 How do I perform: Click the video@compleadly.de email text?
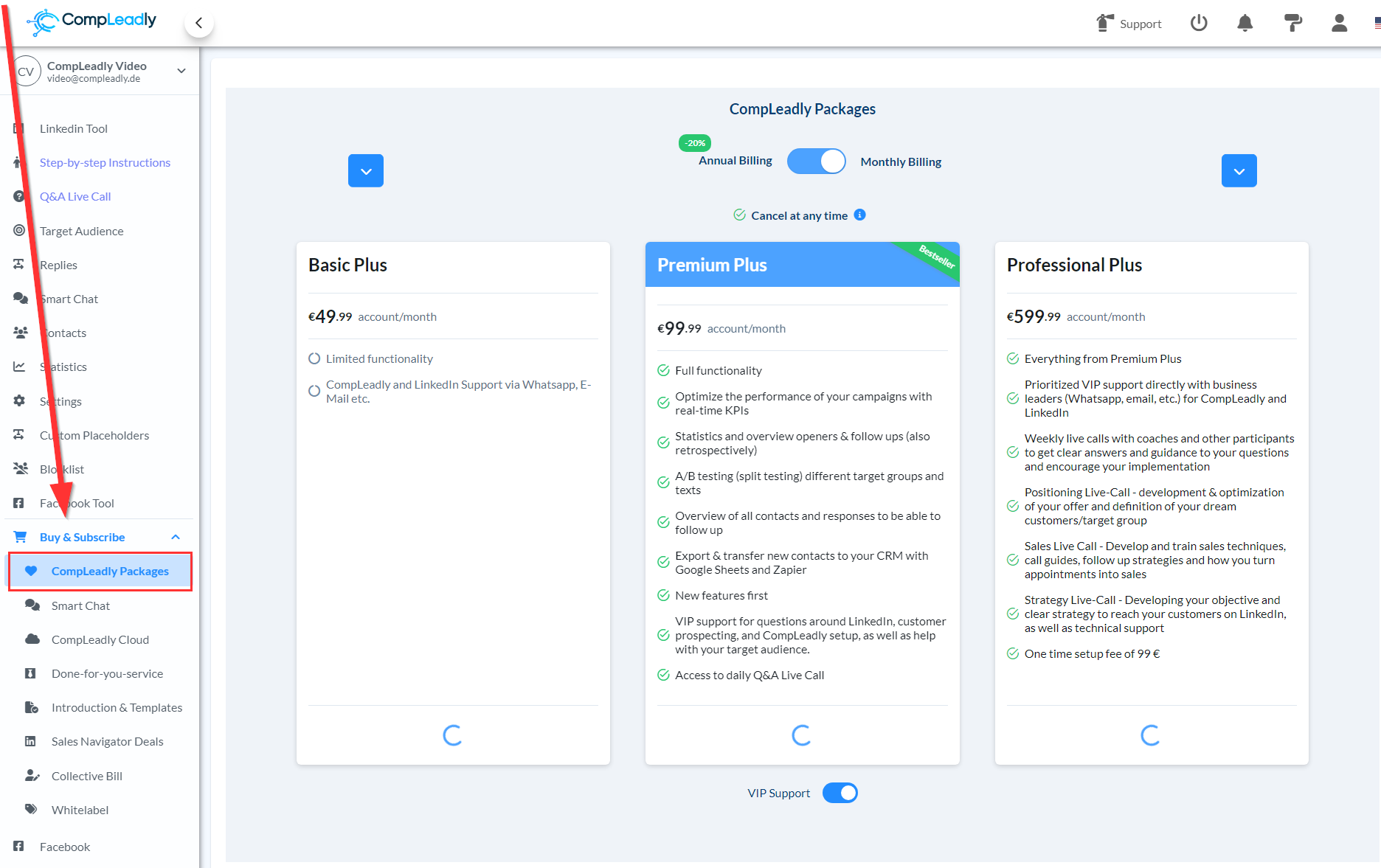[94, 79]
